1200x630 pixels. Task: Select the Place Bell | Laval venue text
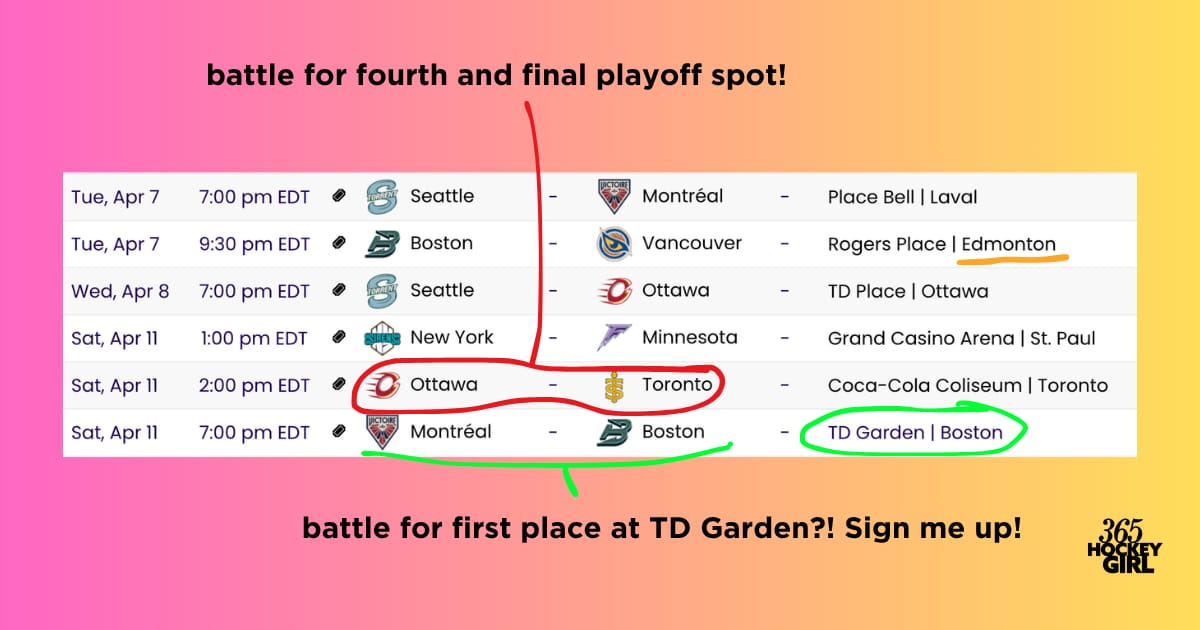pyautogui.click(x=902, y=197)
